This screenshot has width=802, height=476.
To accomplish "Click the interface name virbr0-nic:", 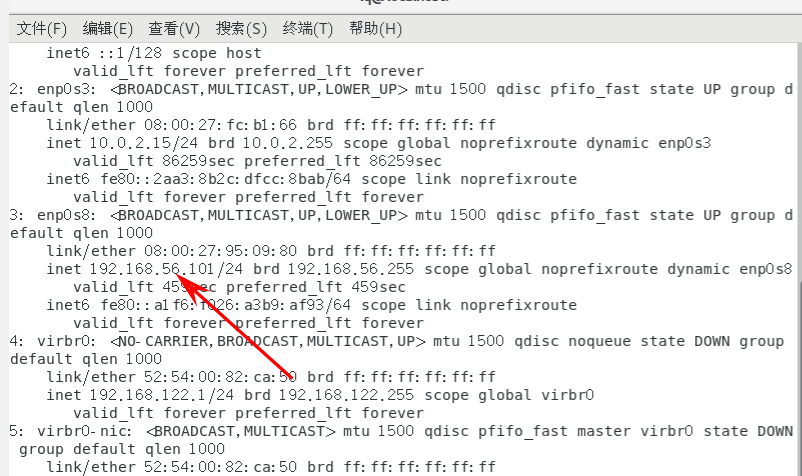I will click(x=84, y=431).
